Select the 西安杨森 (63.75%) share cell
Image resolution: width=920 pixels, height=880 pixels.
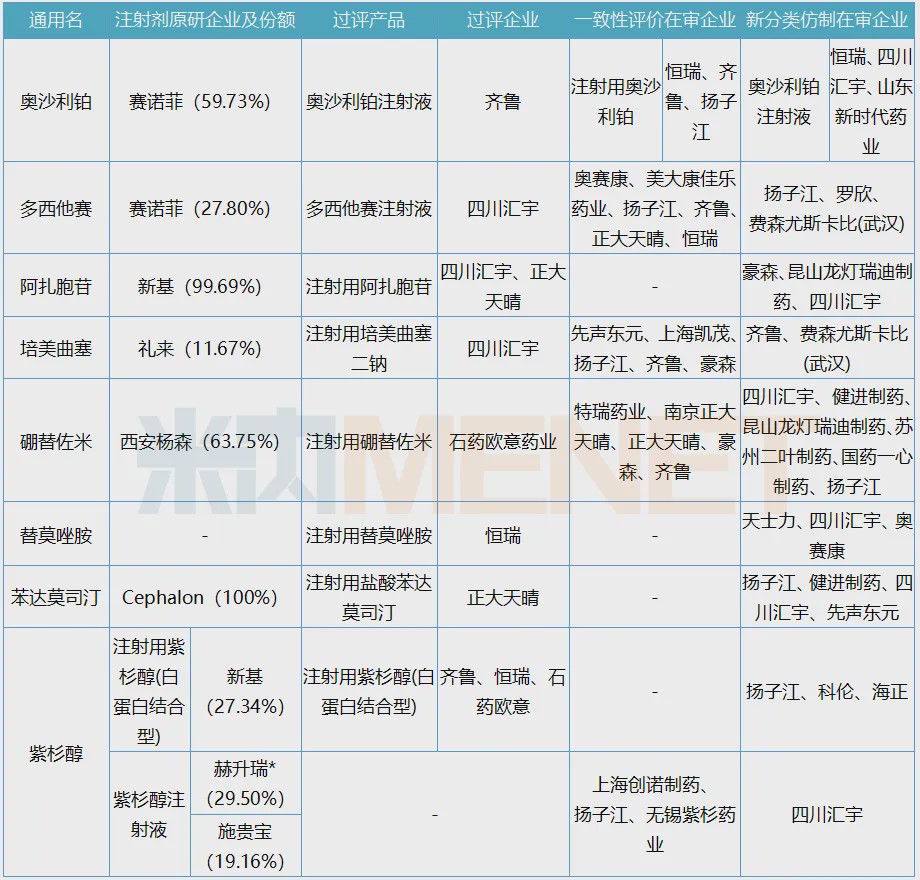[205, 441]
